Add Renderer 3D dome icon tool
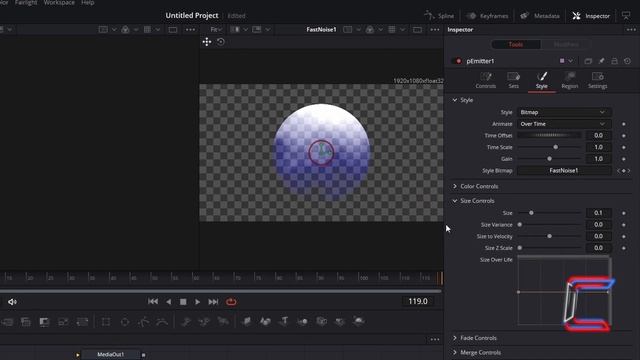 pyautogui.click(x=359, y=322)
